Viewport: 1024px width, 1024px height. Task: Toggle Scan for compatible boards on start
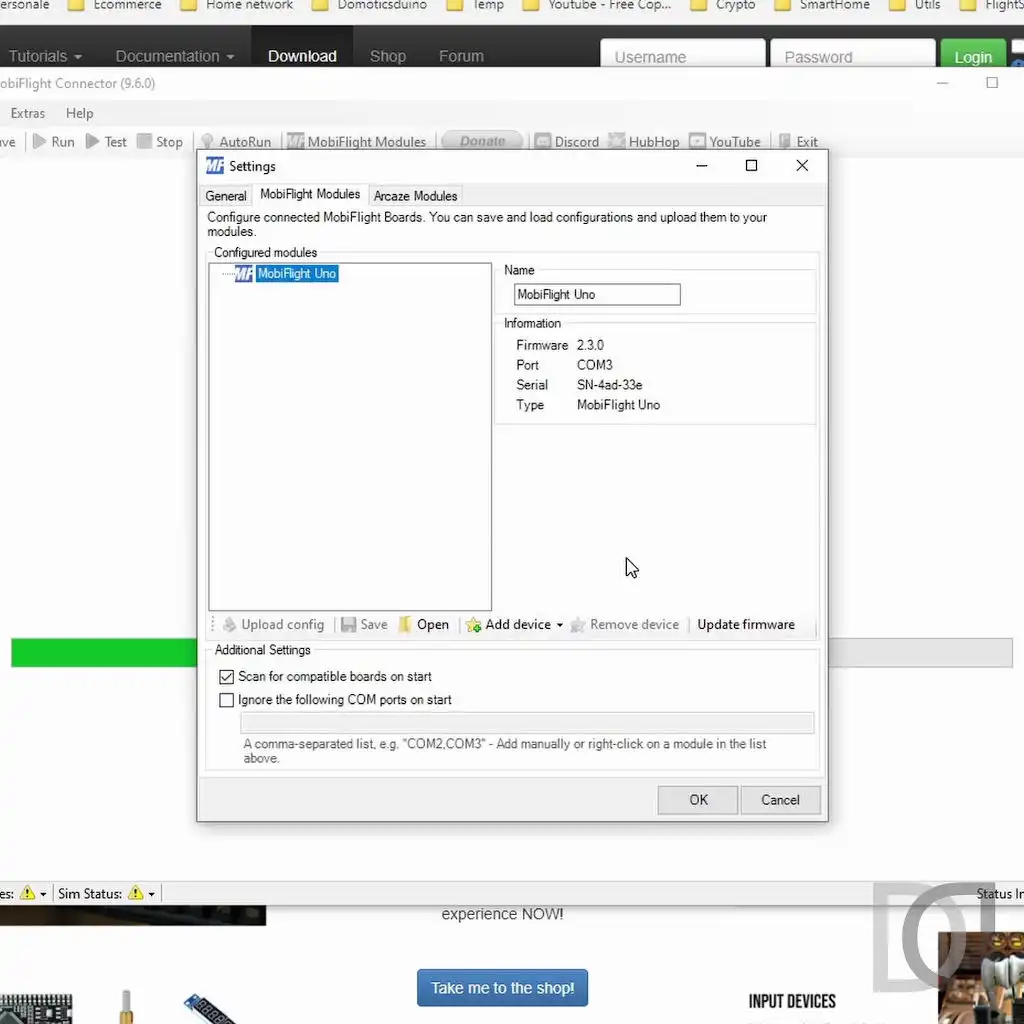click(x=227, y=677)
